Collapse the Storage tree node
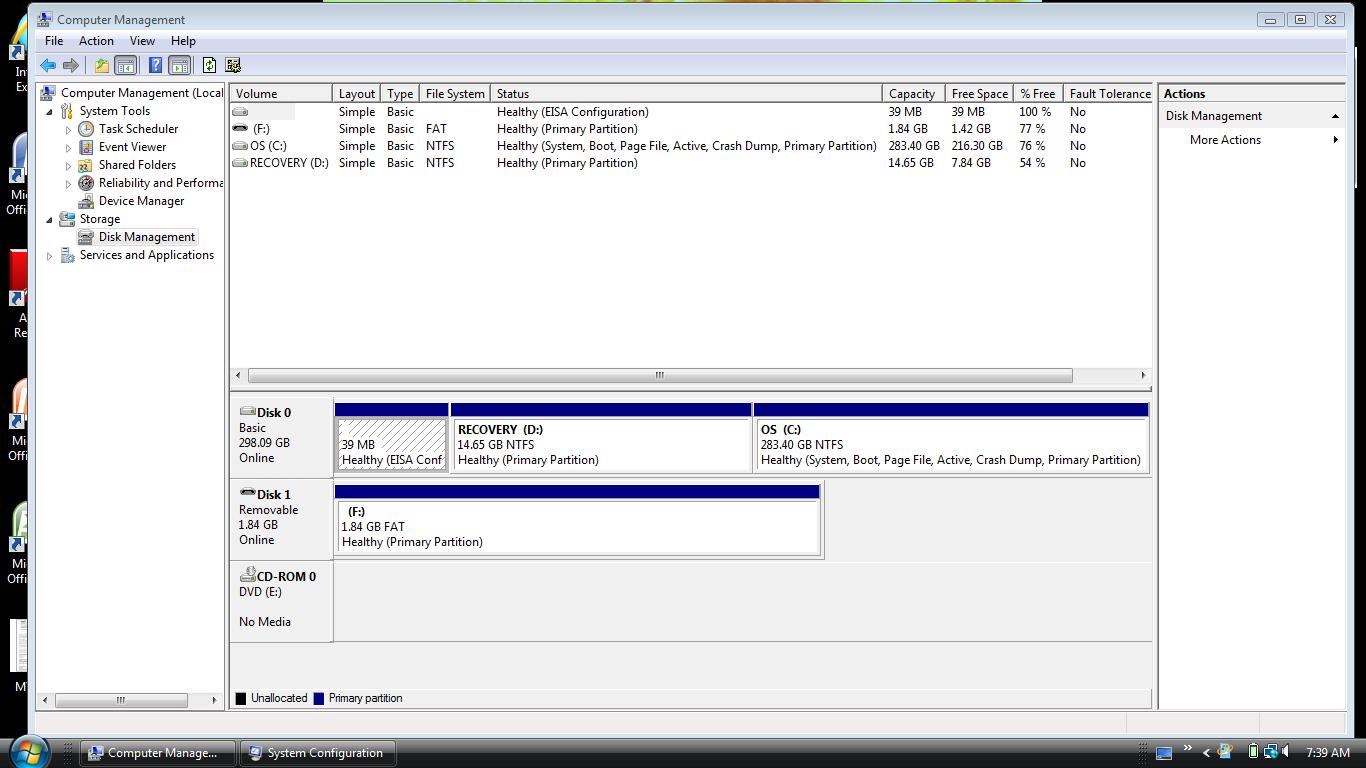This screenshot has height=768, width=1366. 49,219
